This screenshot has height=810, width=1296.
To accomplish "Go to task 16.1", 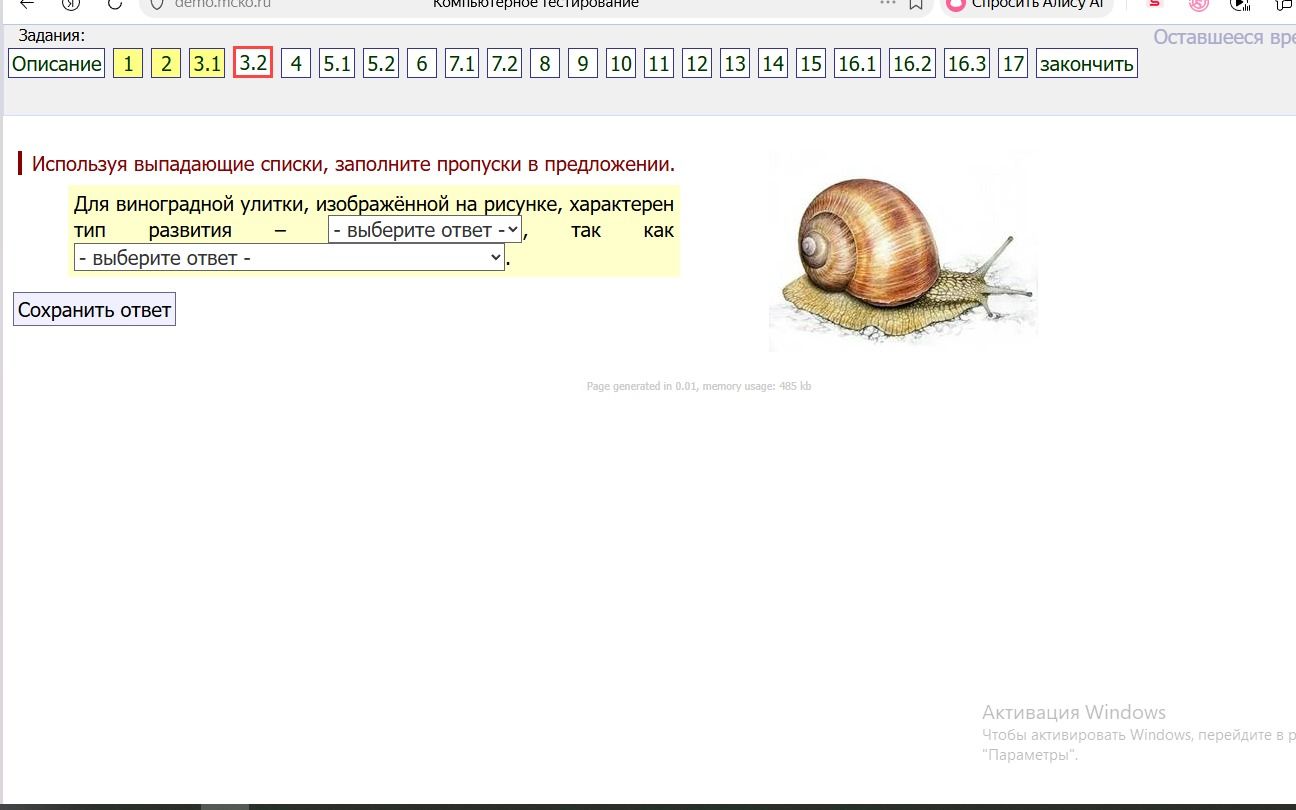I will tap(857, 64).
